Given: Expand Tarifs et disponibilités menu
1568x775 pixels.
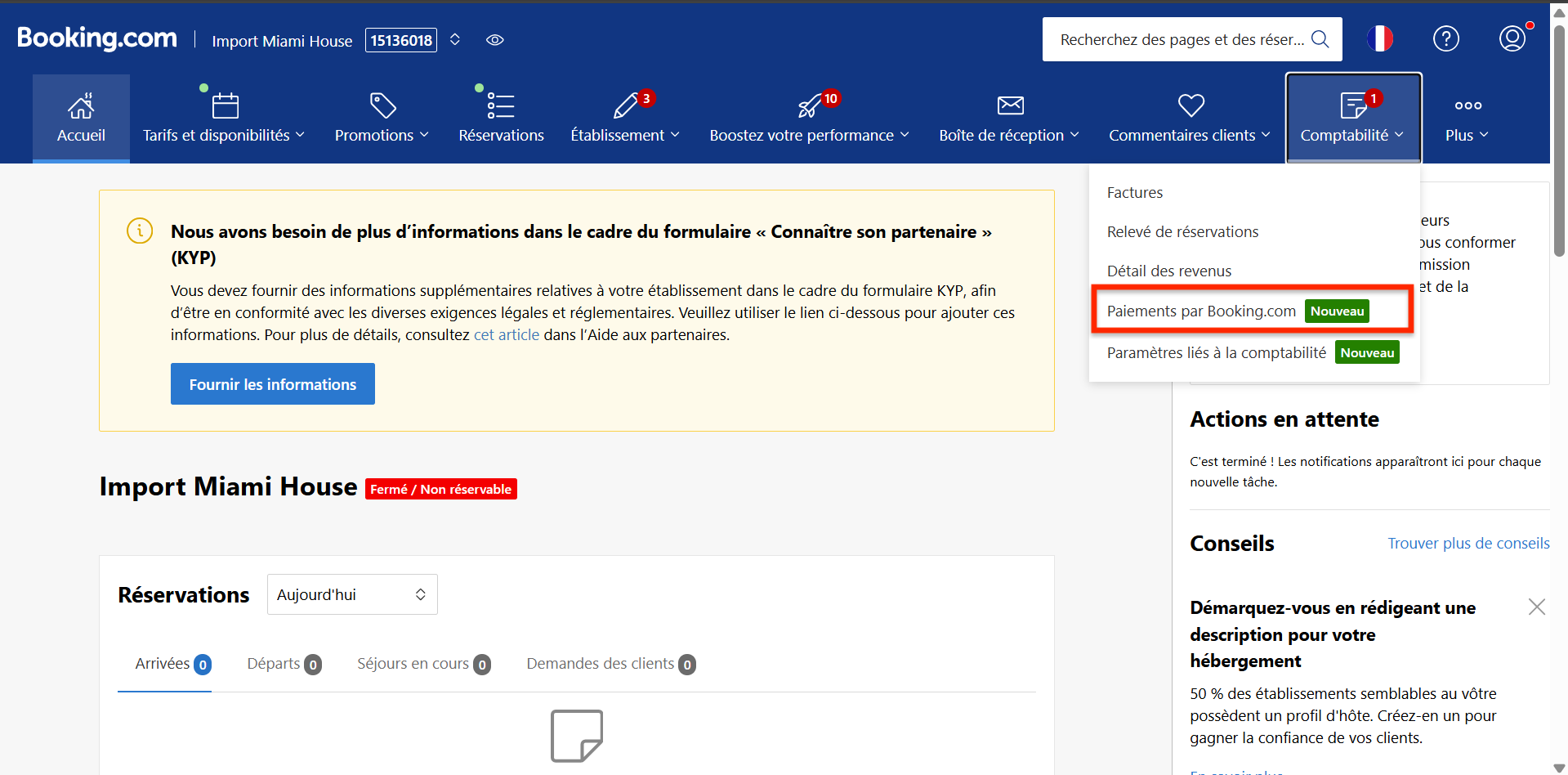Looking at the screenshot, I should point(223,135).
